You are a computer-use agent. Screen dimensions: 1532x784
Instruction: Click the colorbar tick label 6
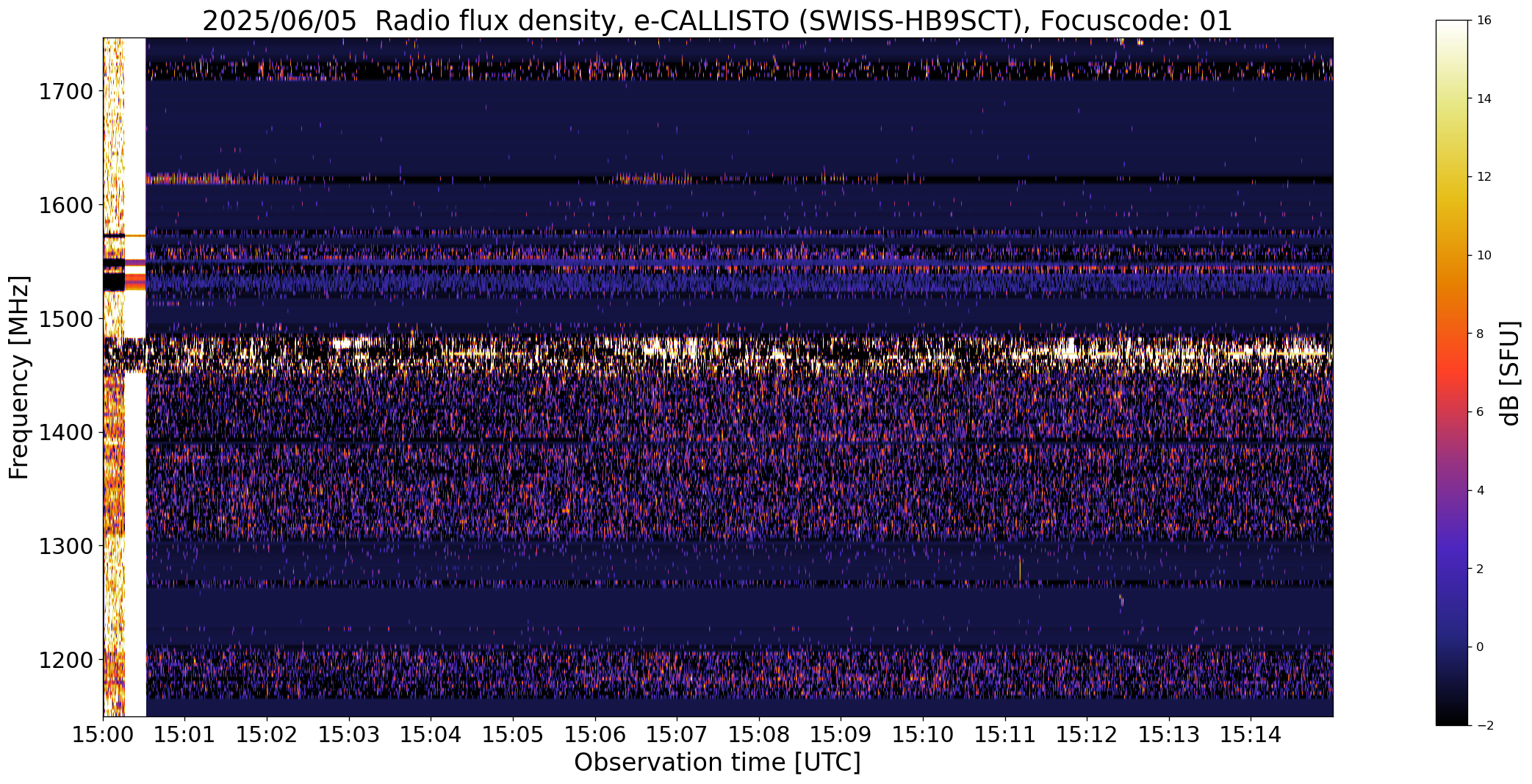pyautogui.click(x=1481, y=412)
